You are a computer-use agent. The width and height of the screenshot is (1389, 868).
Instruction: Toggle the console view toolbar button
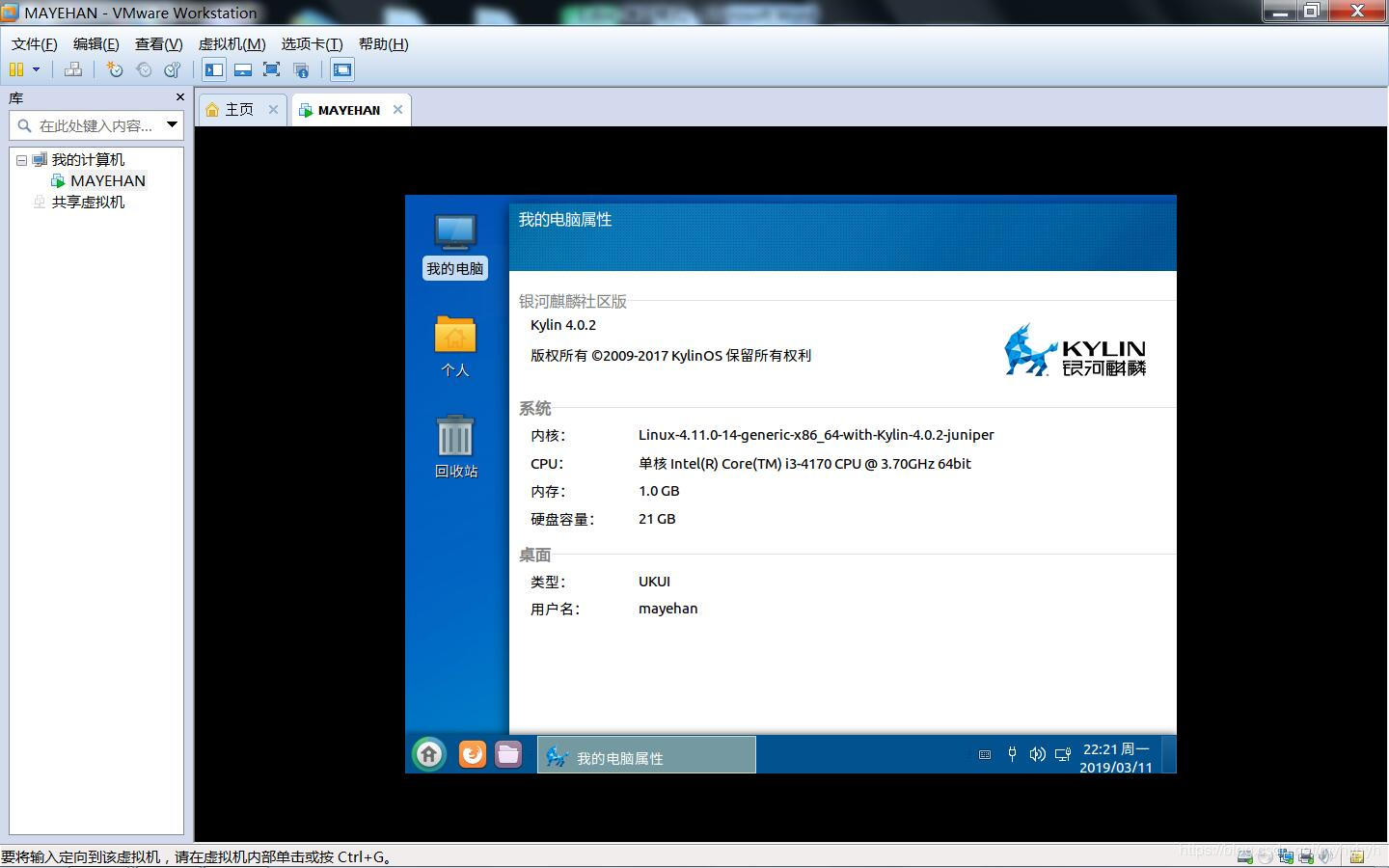pyautogui.click(x=342, y=69)
